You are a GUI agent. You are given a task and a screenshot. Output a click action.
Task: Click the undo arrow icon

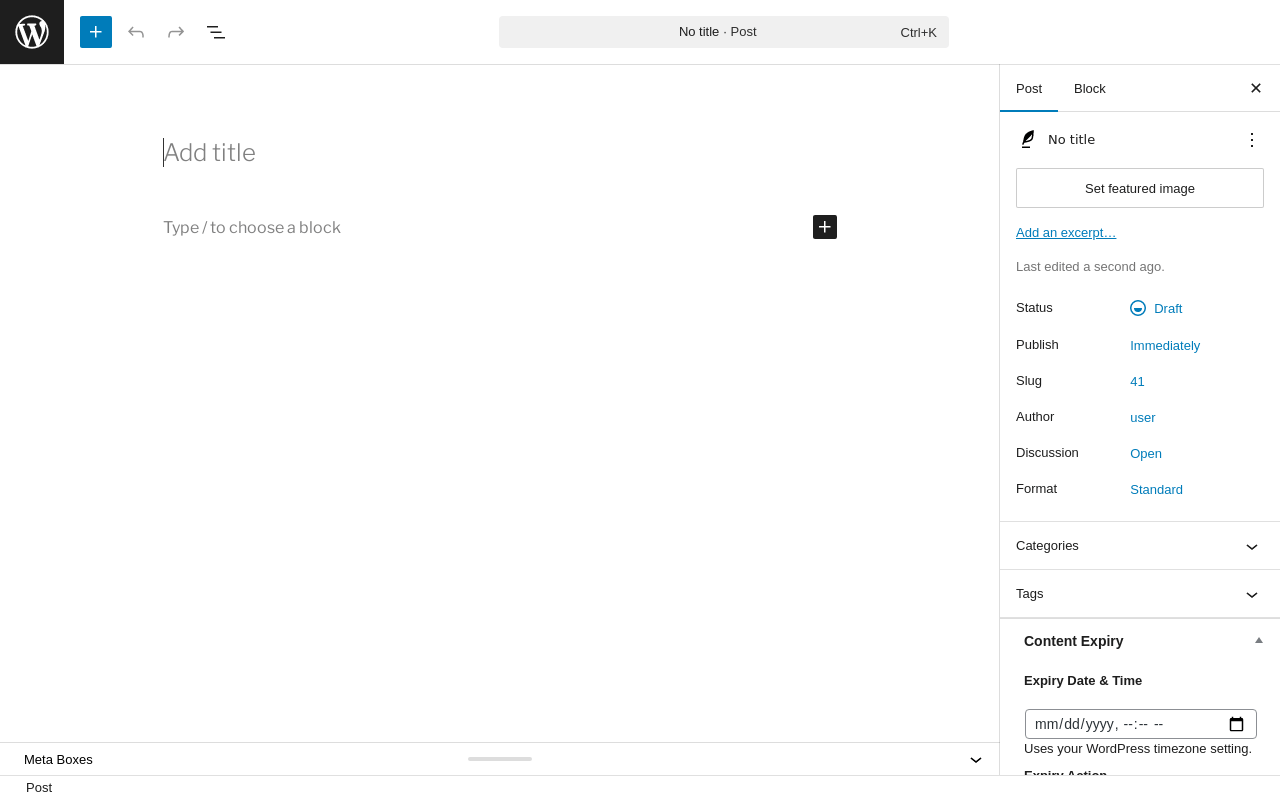136,32
